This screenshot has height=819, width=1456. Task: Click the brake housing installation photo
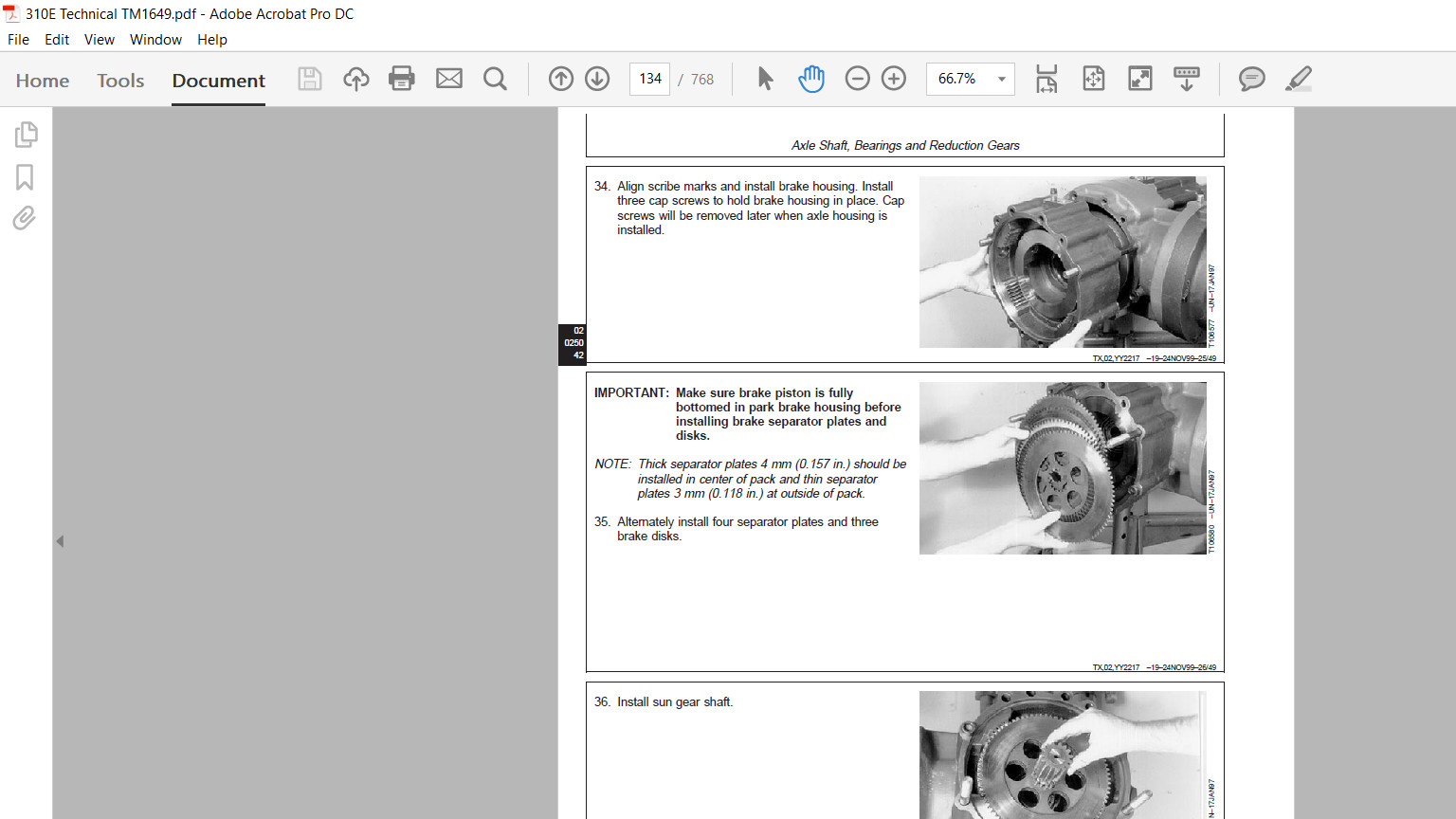[1063, 262]
